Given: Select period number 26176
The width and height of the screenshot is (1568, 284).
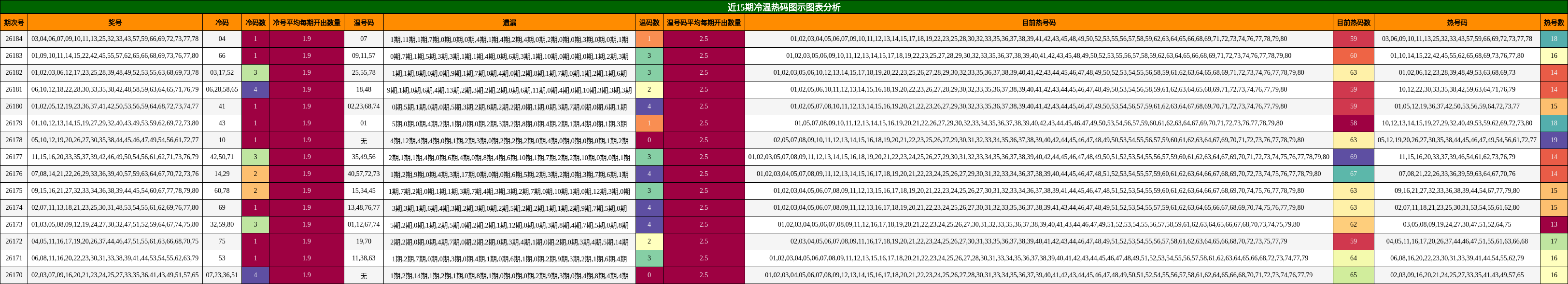Looking at the screenshot, I should point(14,174).
